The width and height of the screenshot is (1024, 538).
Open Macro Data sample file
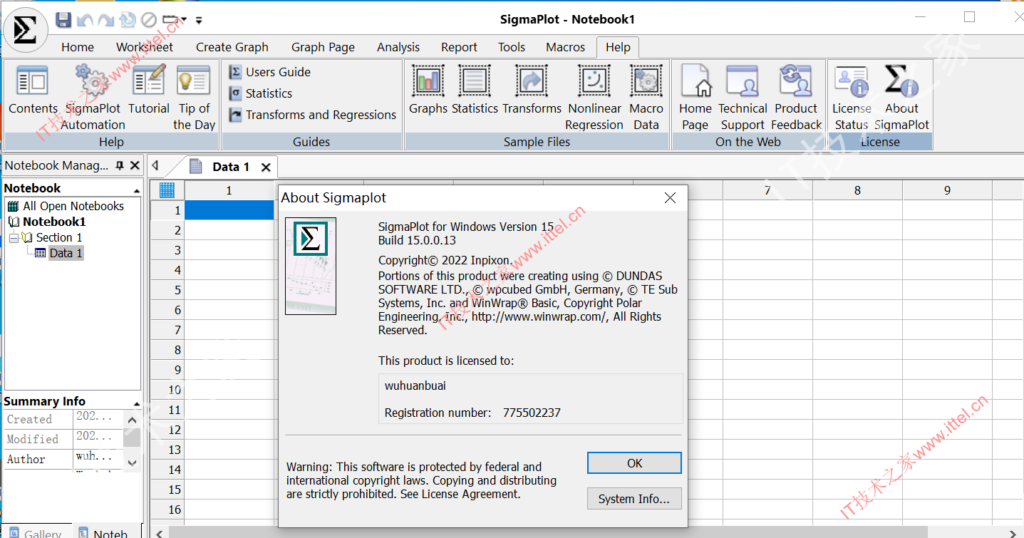pyautogui.click(x=646, y=91)
